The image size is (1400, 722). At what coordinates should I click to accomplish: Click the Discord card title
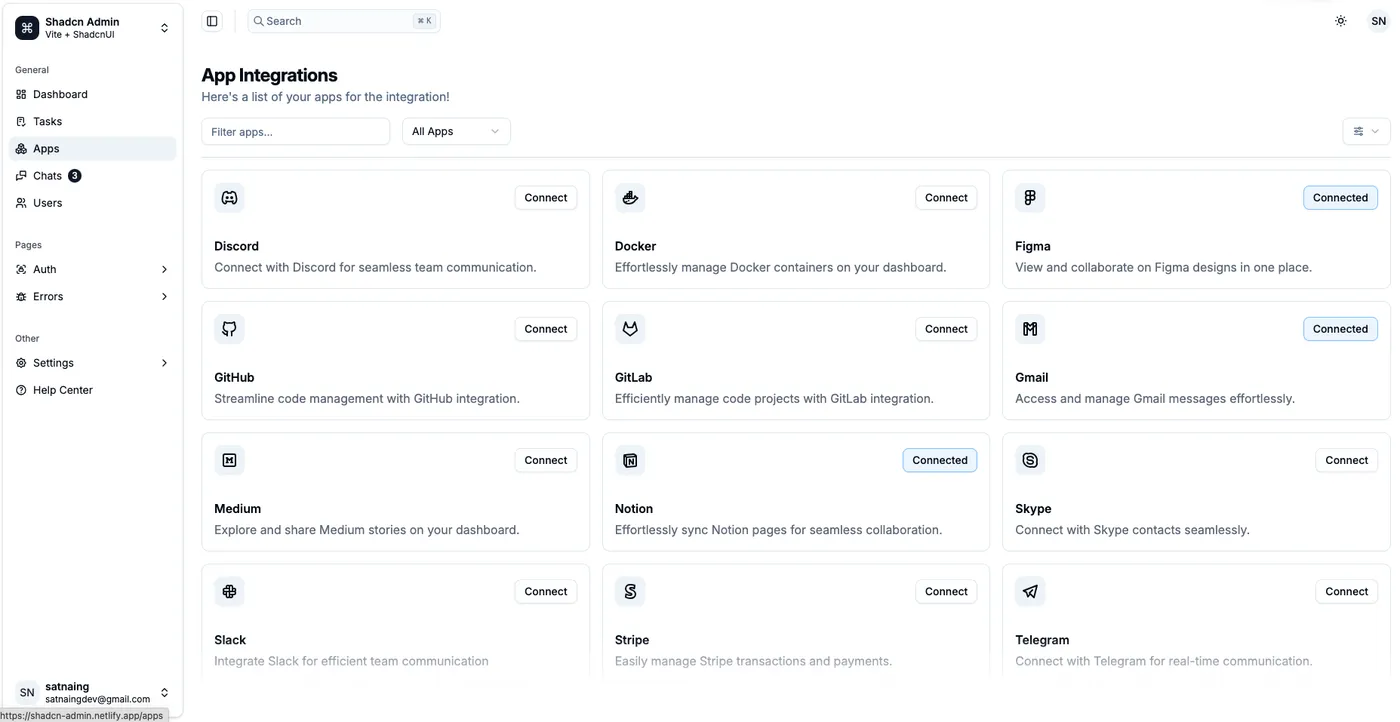point(237,246)
